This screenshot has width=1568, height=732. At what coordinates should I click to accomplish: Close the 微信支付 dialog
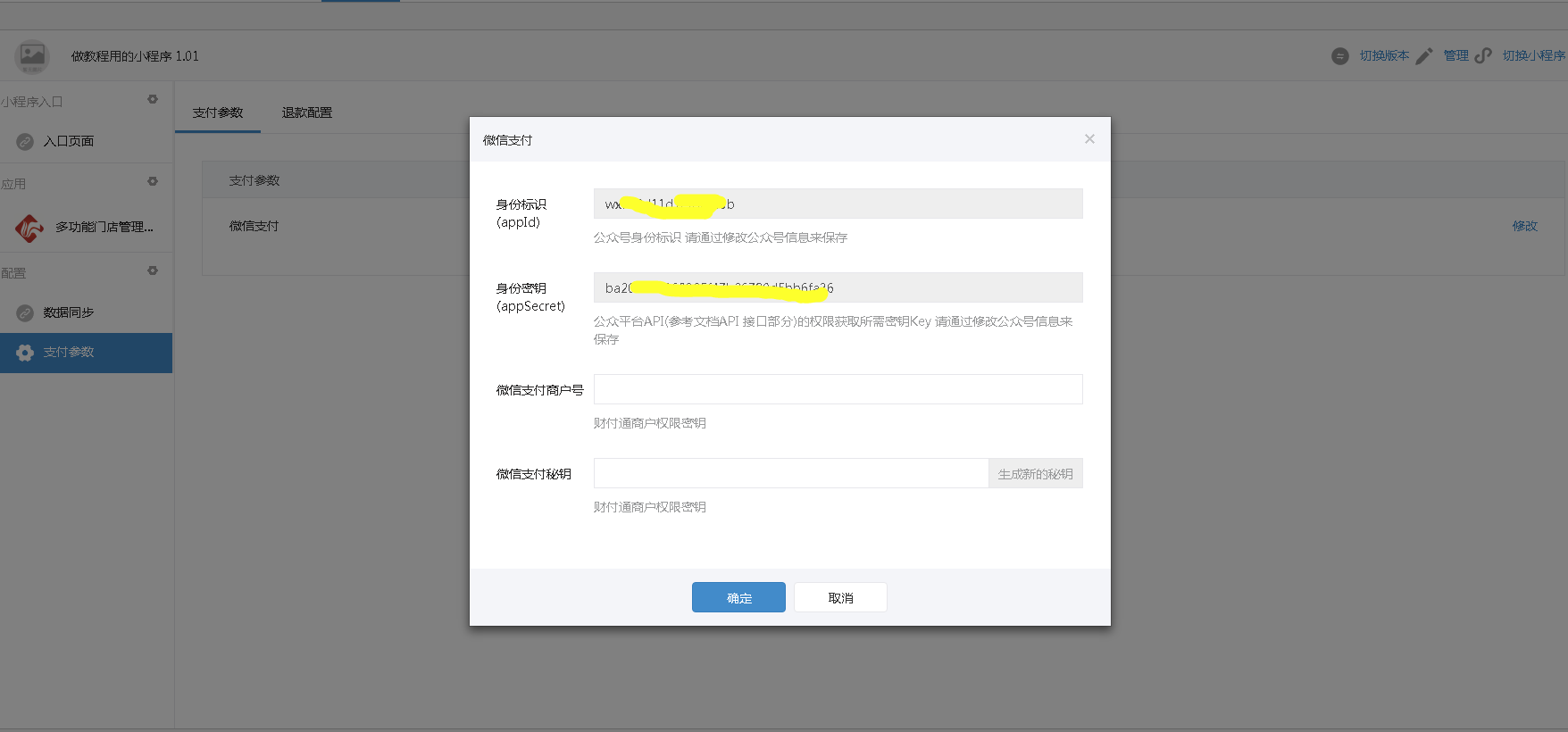1089,139
